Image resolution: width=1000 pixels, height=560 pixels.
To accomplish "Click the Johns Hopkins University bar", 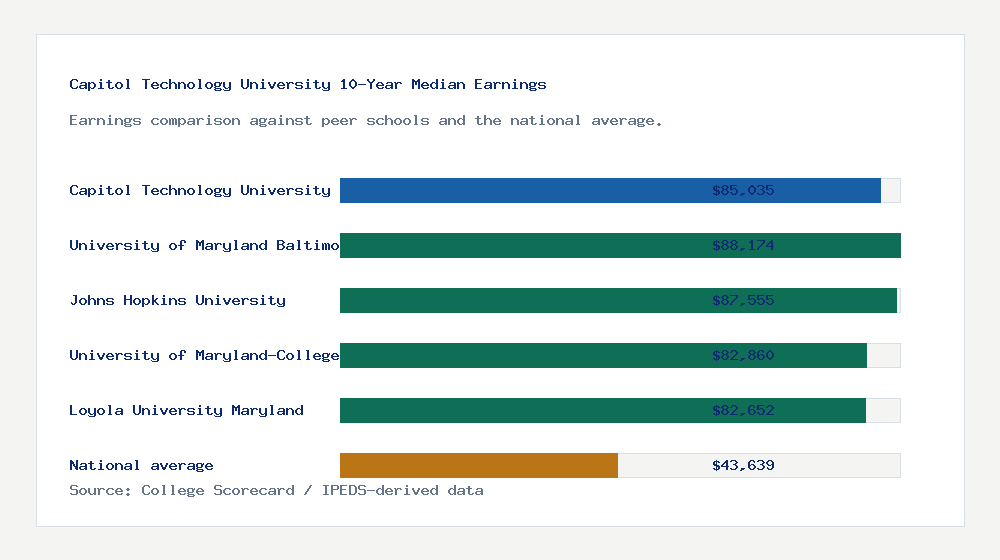I will [618, 300].
